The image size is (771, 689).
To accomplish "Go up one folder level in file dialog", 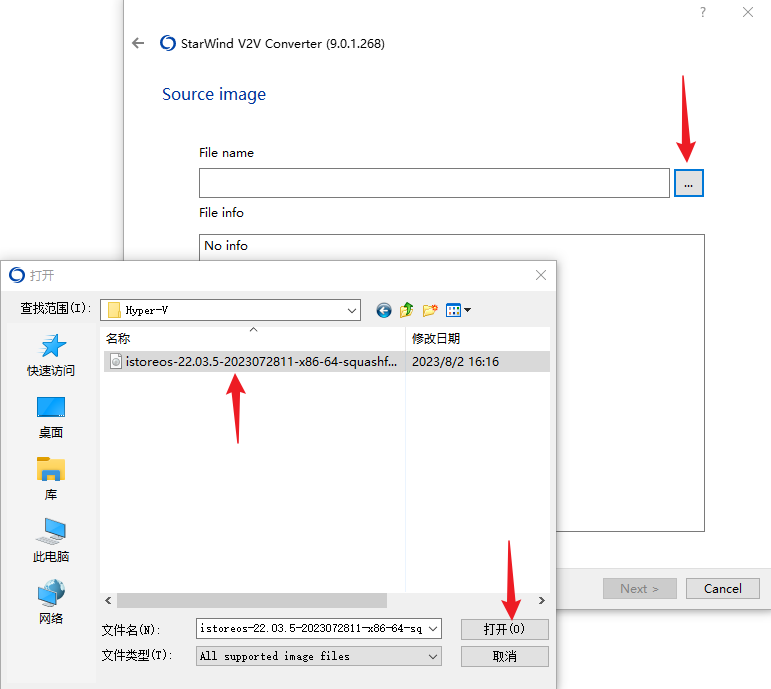I will pyautogui.click(x=407, y=310).
